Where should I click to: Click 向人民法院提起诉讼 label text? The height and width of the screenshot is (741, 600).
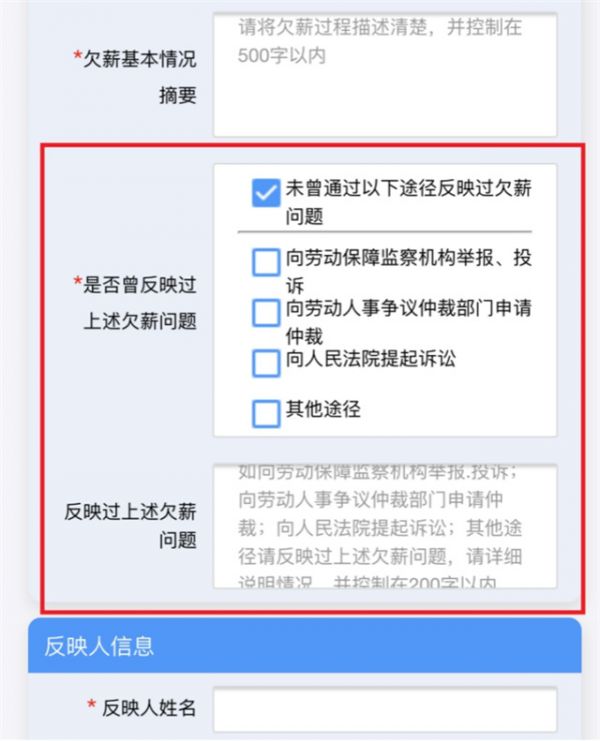(x=371, y=359)
